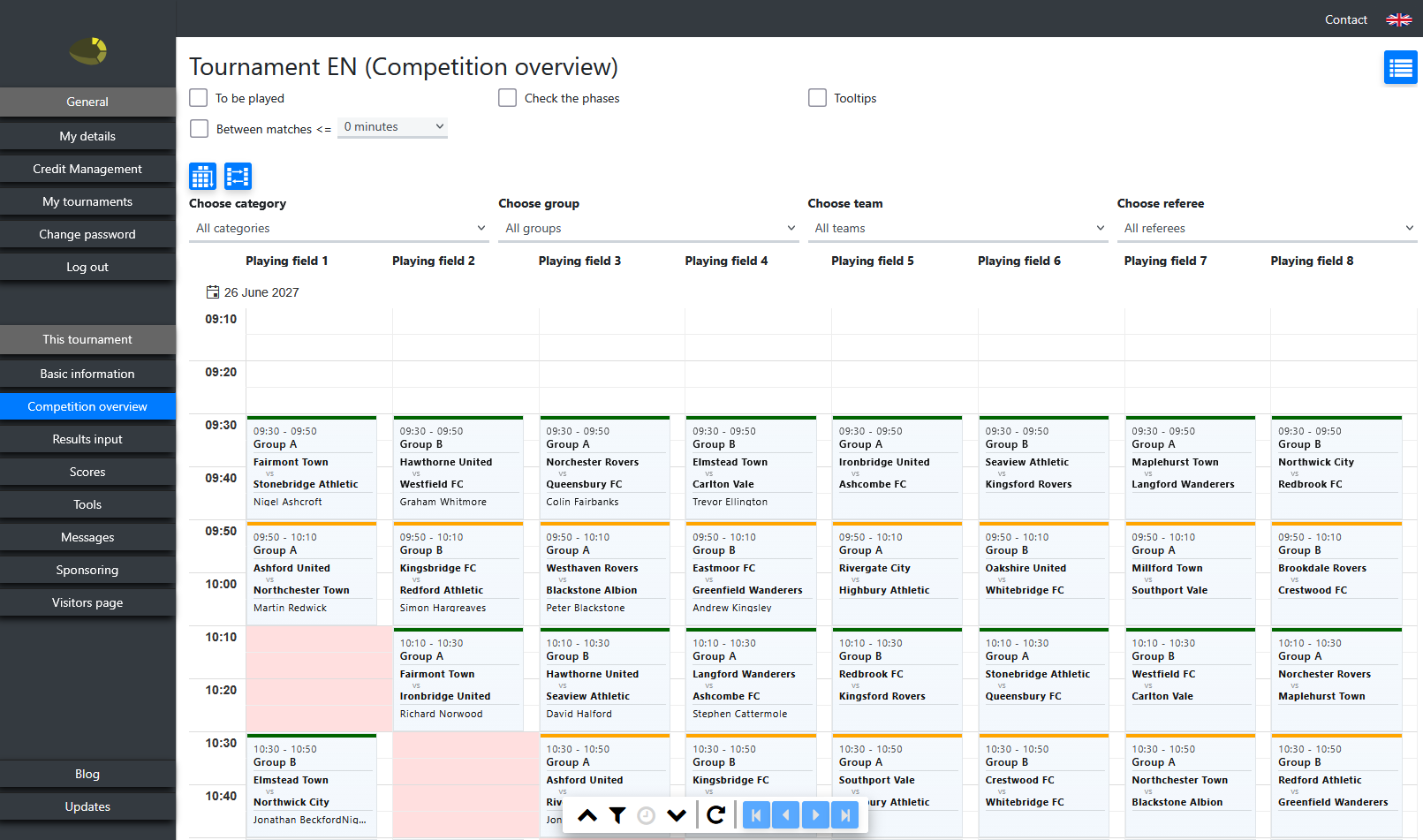Open My tournaments page
This screenshot has height=840, width=1423.
(x=87, y=201)
